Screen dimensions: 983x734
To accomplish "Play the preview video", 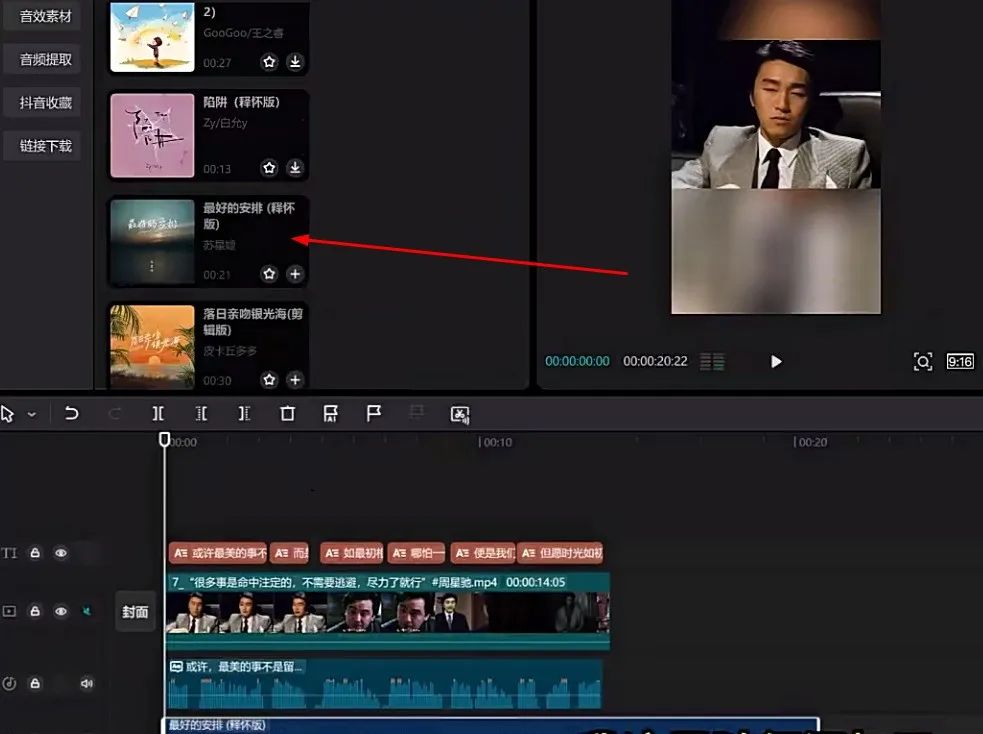I will point(777,361).
